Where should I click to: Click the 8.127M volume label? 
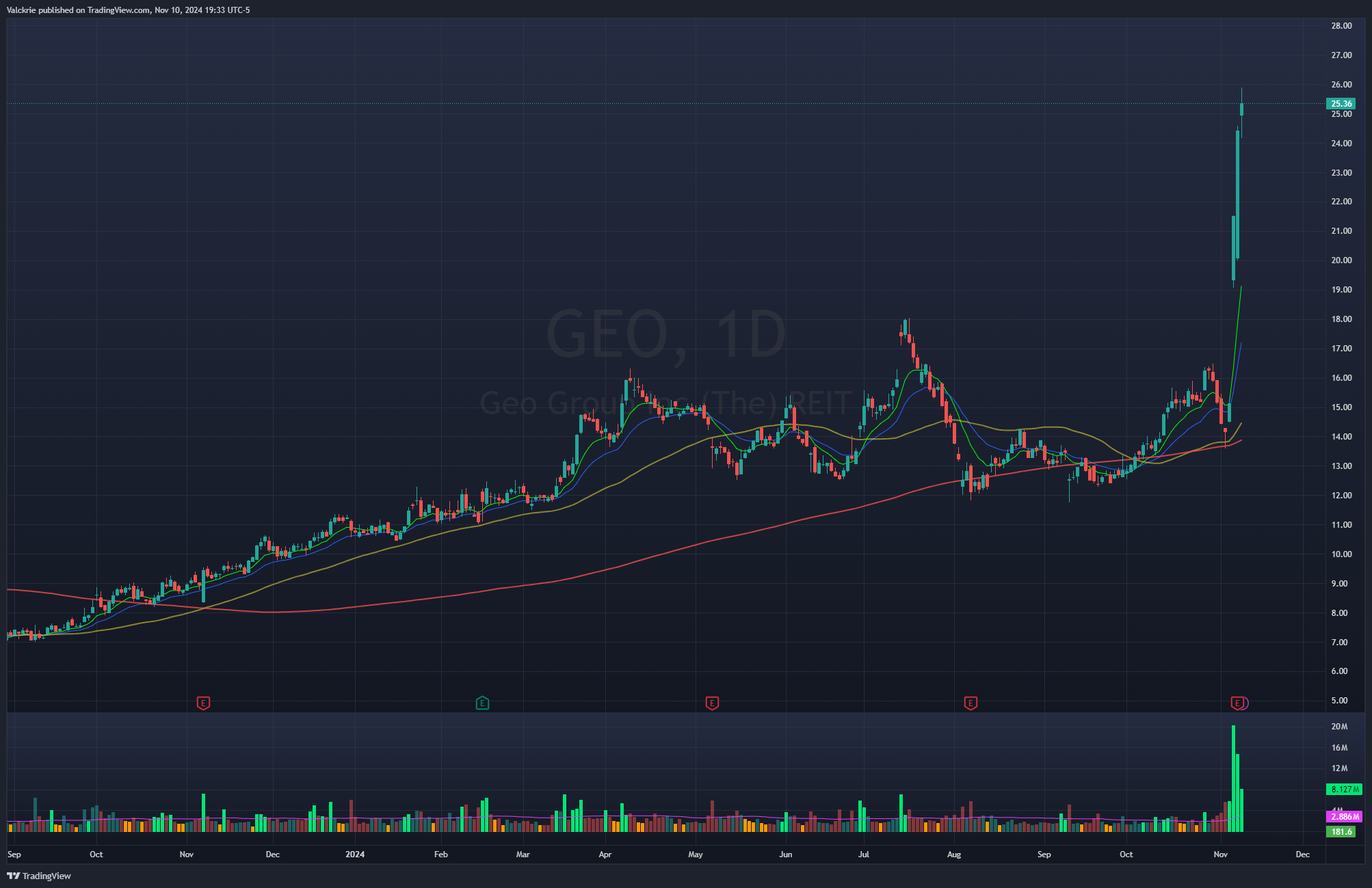(1344, 790)
